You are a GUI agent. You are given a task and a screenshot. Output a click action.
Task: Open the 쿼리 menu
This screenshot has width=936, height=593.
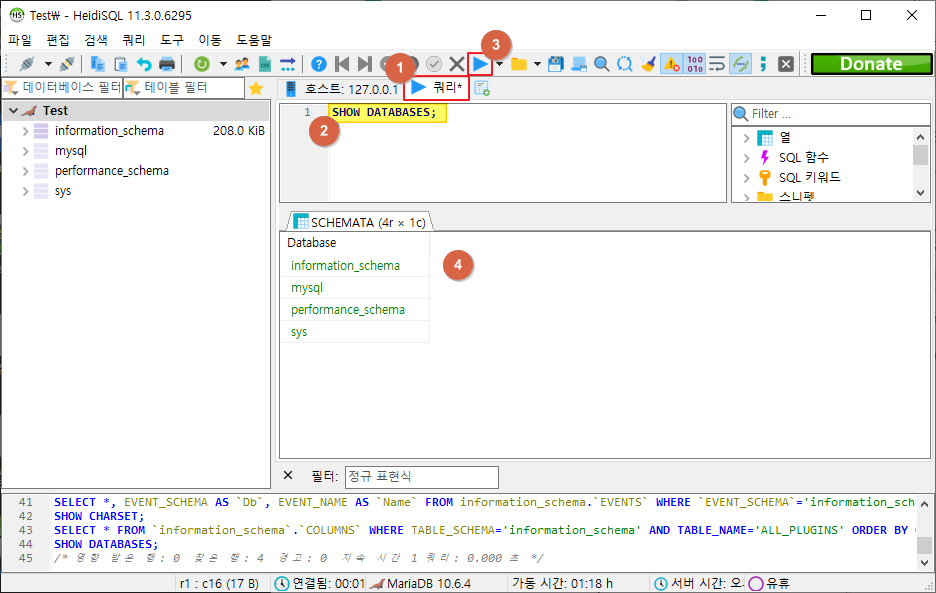(134, 40)
